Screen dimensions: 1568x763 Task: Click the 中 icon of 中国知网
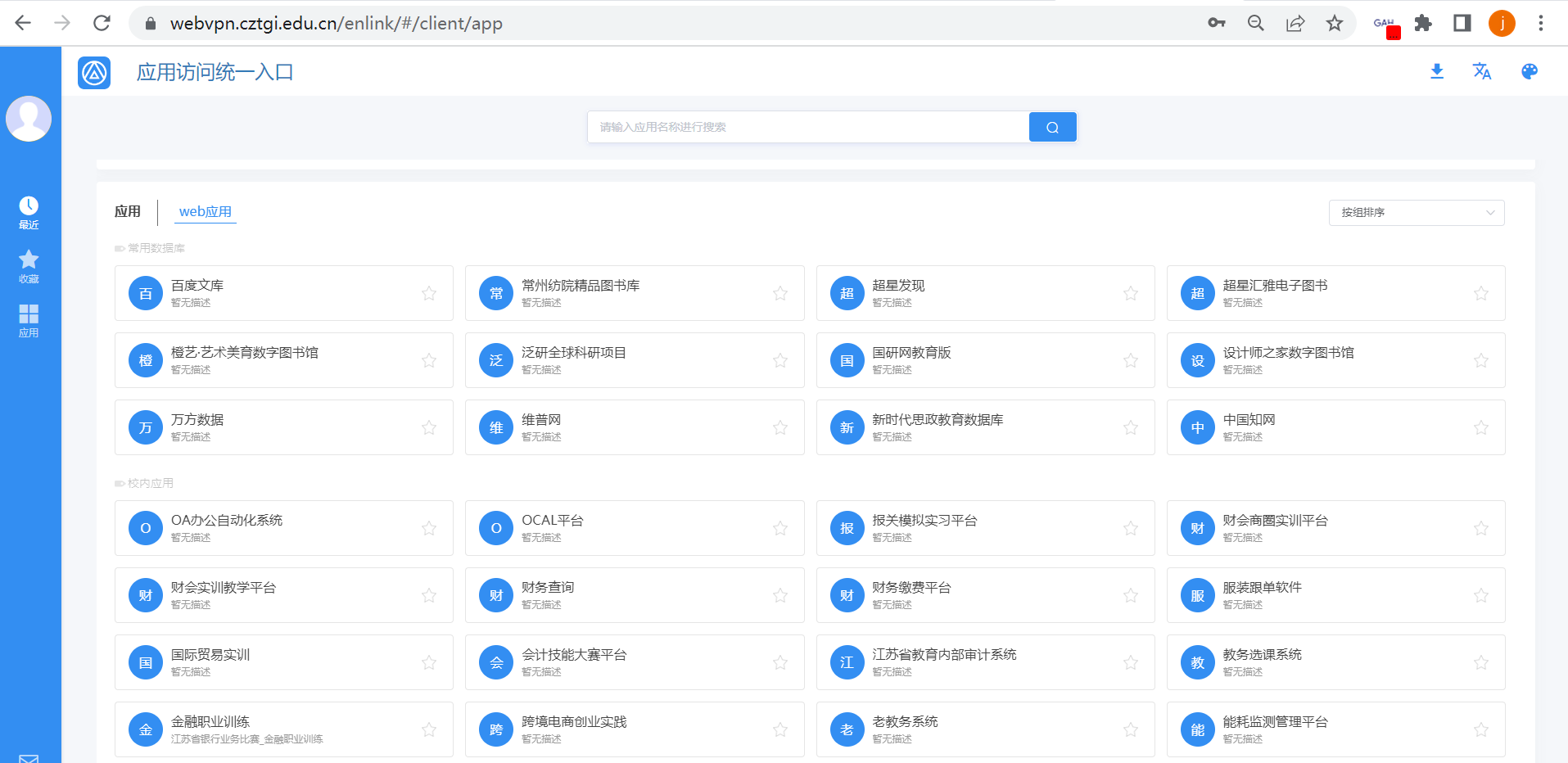pos(1198,427)
